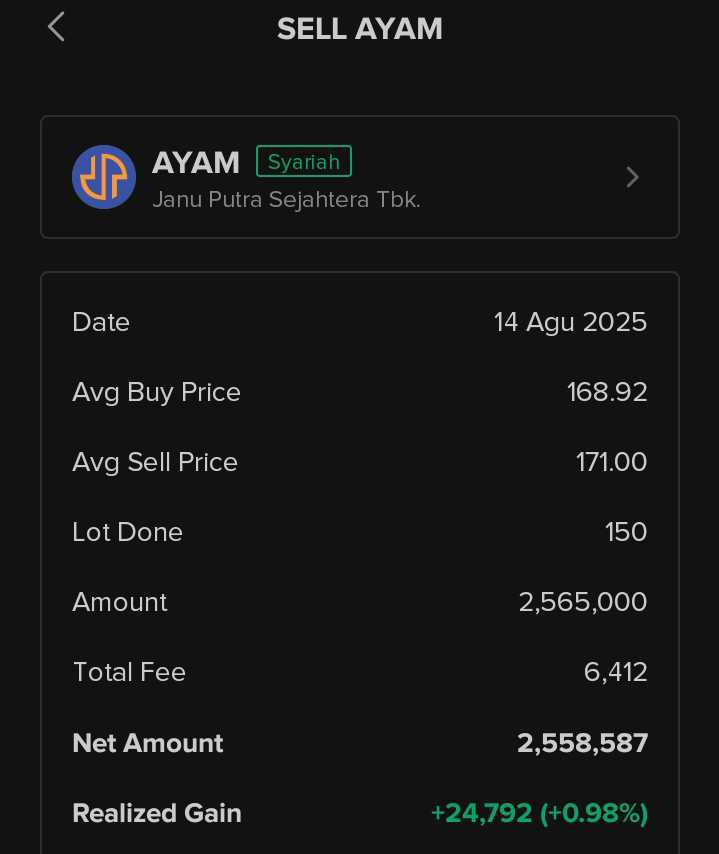Viewport: 719px width, 854px height.
Task: Tap the Total Fee label
Action: [x=130, y=672]
